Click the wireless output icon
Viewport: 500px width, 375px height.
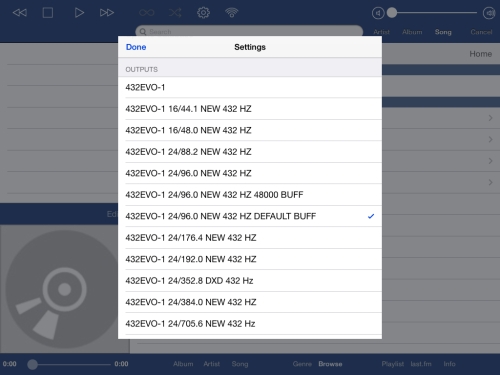[232, 13]
